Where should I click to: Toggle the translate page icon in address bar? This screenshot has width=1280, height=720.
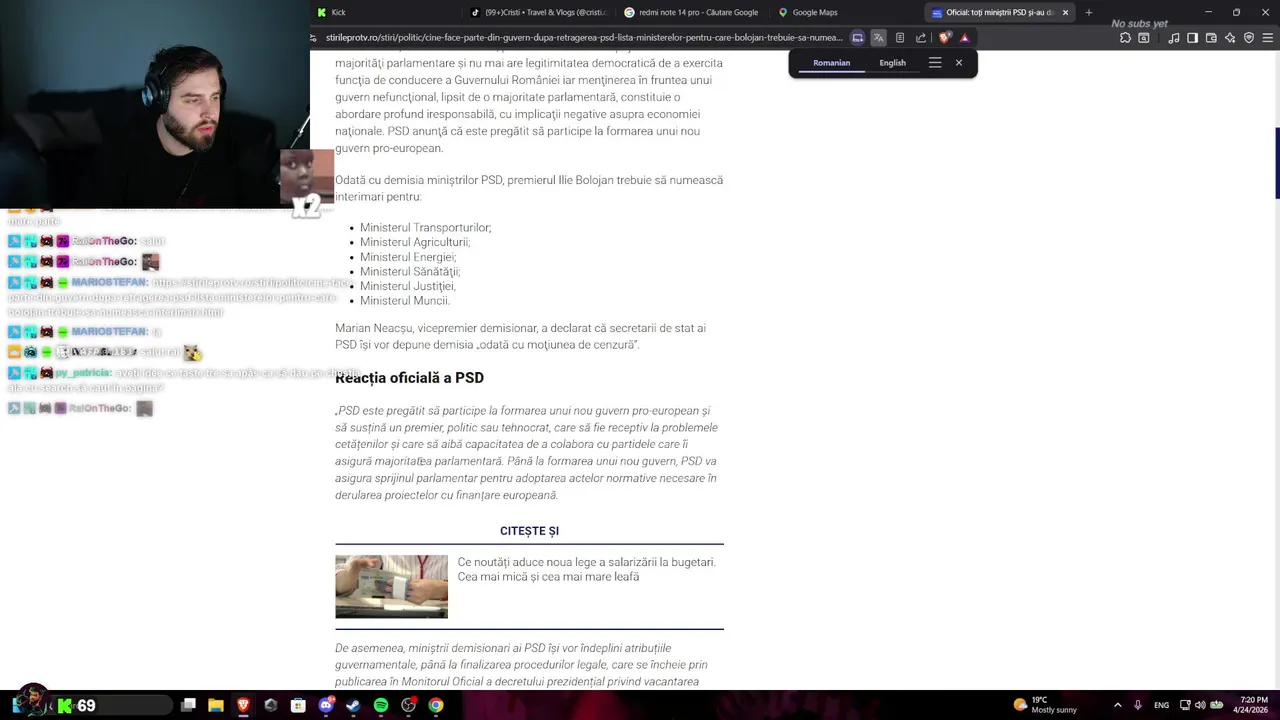(x=878, y=37)
